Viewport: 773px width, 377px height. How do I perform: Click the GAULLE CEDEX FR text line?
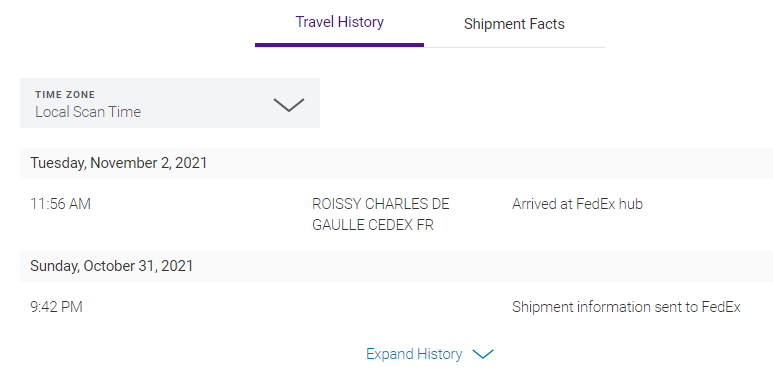coord(373,225)
